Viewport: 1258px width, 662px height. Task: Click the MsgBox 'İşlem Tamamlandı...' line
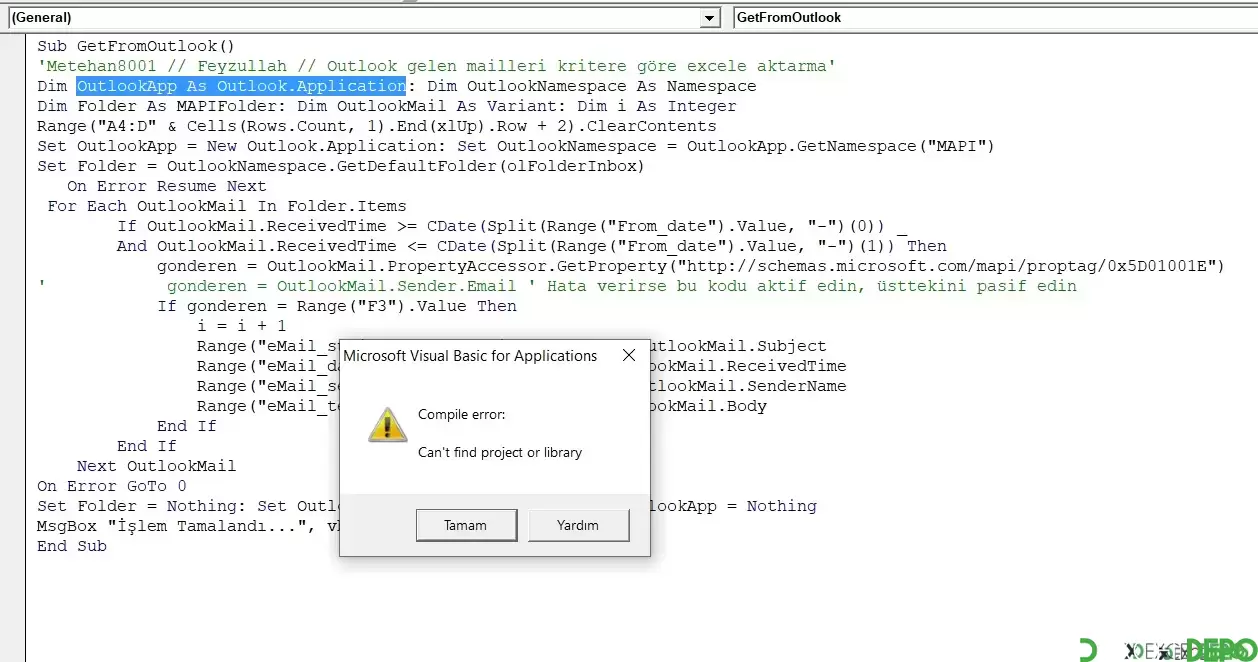(x=187, y=526)
